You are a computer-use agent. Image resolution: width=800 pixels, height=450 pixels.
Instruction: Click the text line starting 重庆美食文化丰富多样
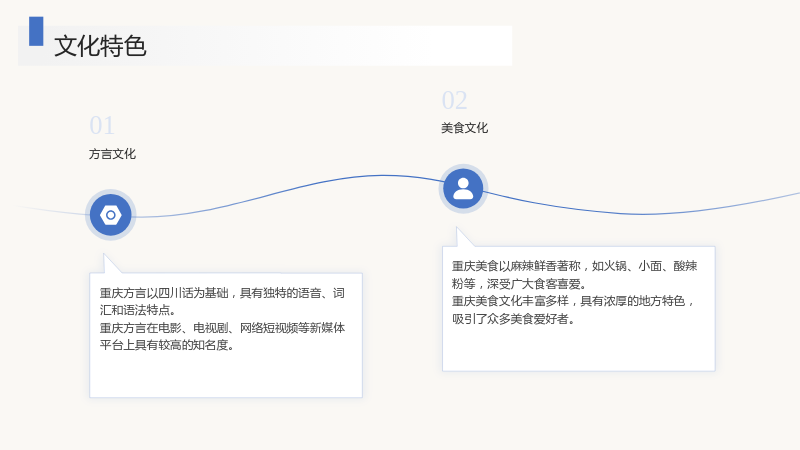[573, 301]
